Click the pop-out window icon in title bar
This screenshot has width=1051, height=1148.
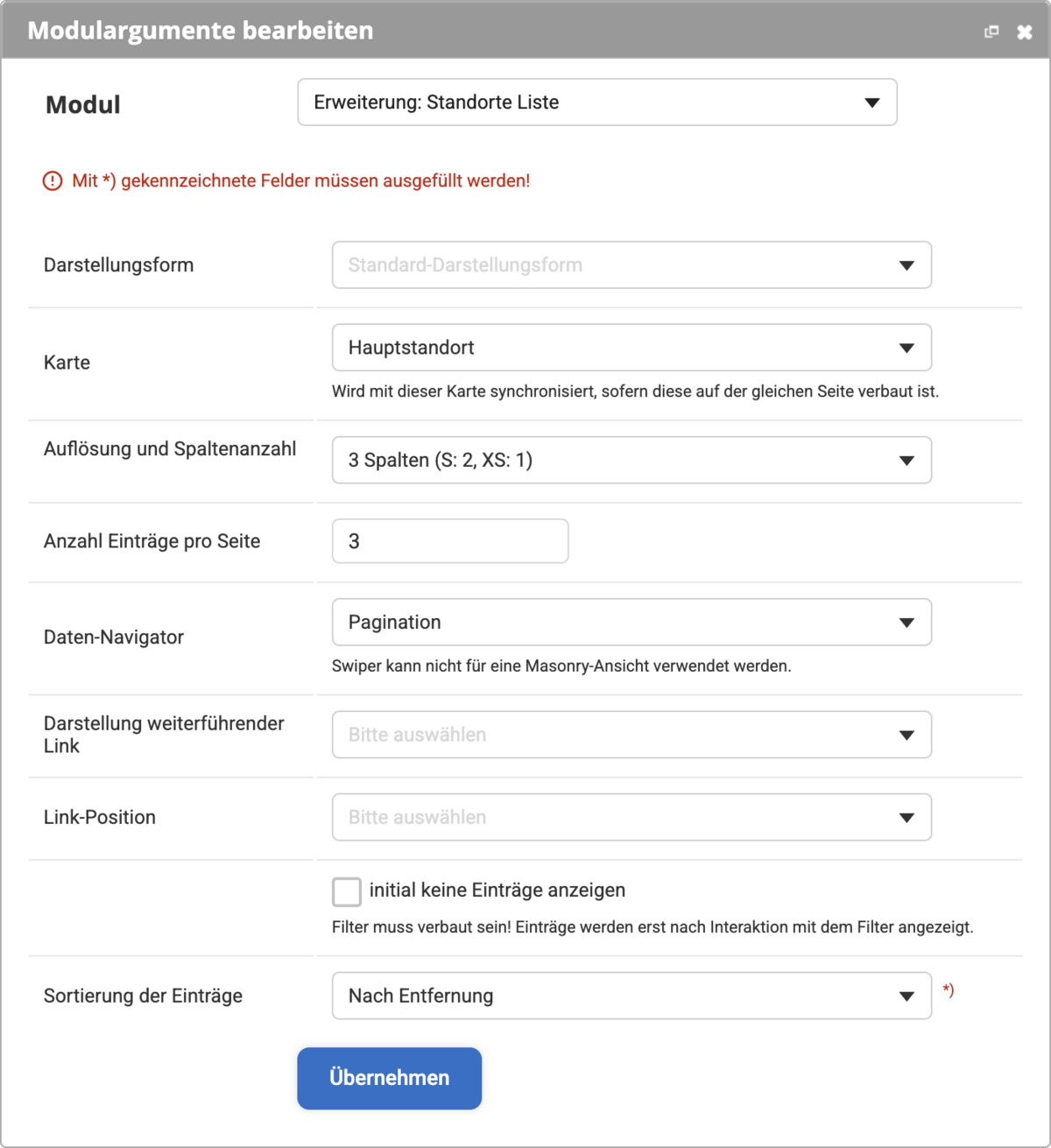[x=991, y=32]
